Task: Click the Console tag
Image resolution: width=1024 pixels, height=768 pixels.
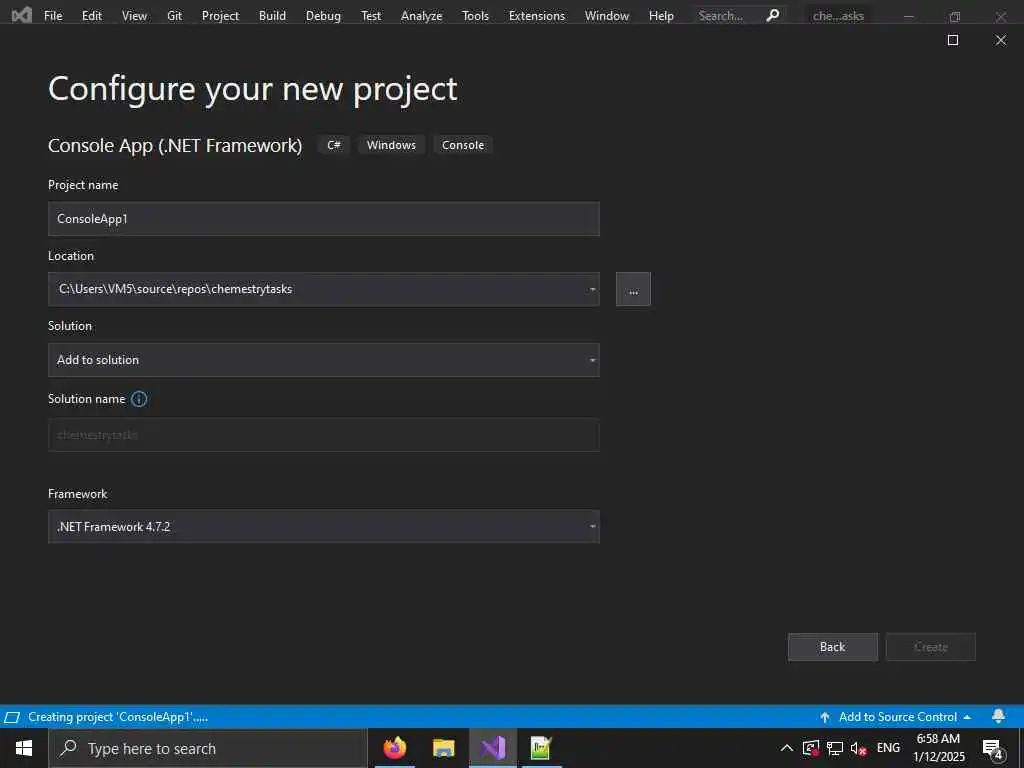Action: coord(463,145)
